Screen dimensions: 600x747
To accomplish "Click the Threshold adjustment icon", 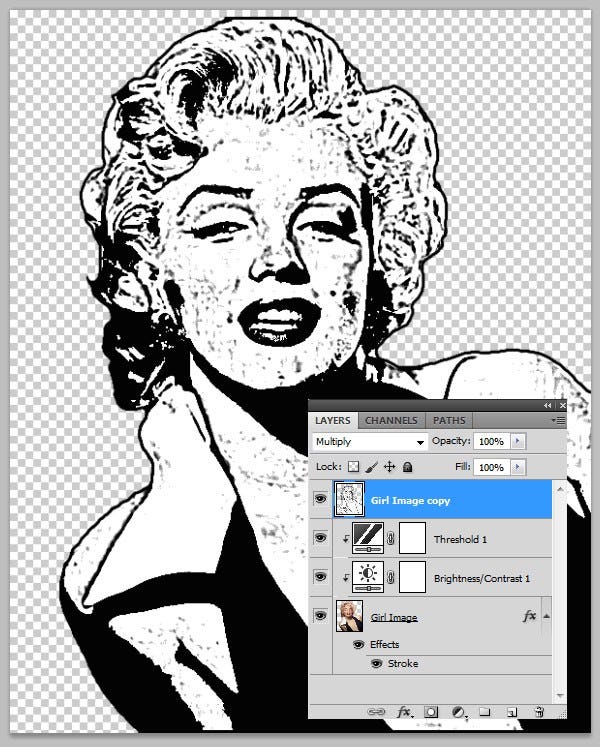I will 368,538.
